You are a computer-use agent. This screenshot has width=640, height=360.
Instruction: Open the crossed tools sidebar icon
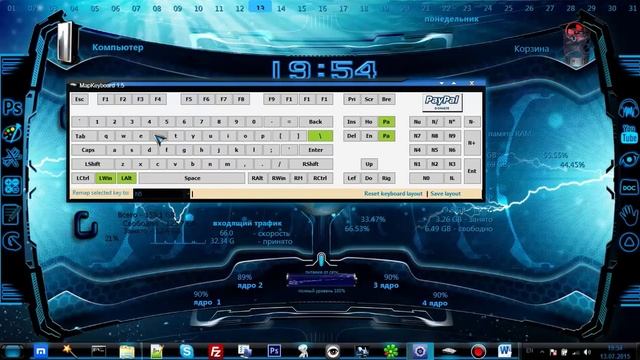point(12,158)
